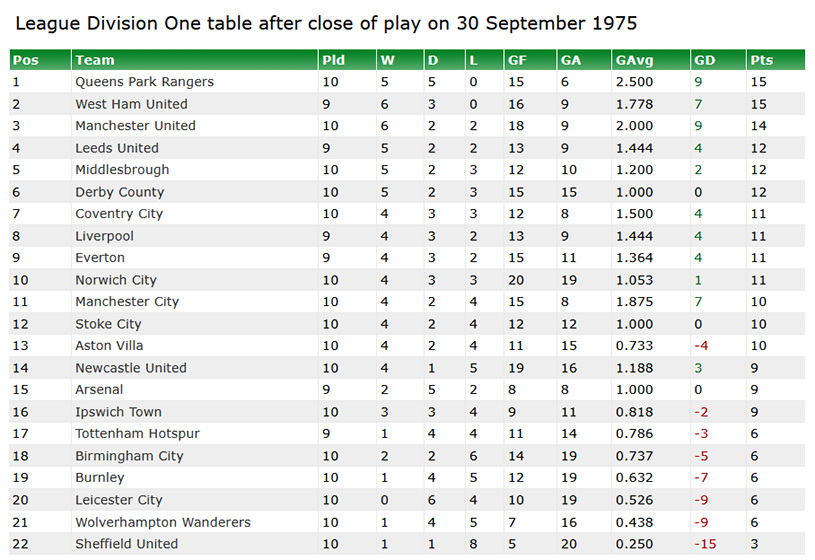The width and height of the screenshot is (815, 560).
Task: Click the Manchester United team name
Action: click(135, 126)
